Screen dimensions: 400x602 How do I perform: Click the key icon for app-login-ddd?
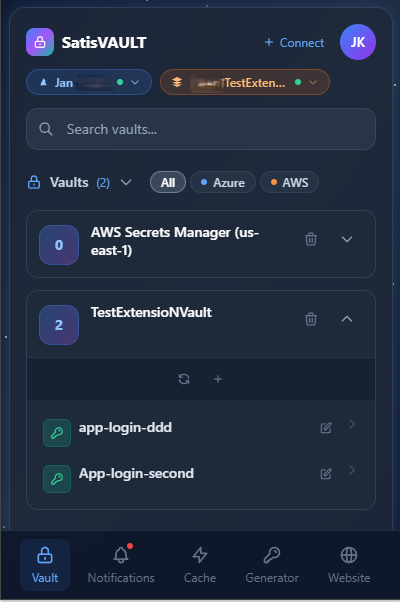[x=57, y=433]
